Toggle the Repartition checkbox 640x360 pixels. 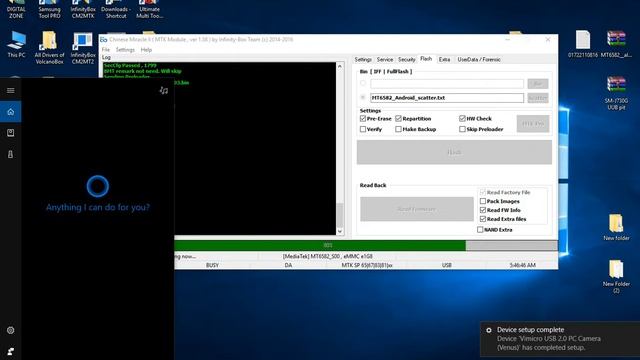pos(398,118)
